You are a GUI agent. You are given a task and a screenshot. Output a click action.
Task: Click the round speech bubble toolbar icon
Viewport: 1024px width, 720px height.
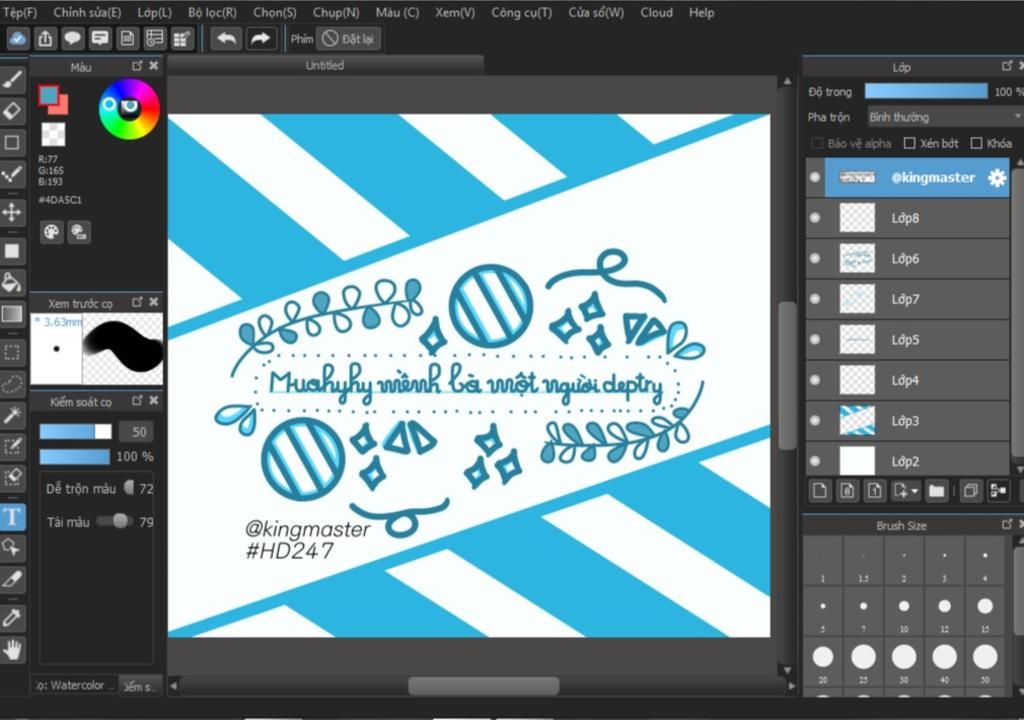72,39
